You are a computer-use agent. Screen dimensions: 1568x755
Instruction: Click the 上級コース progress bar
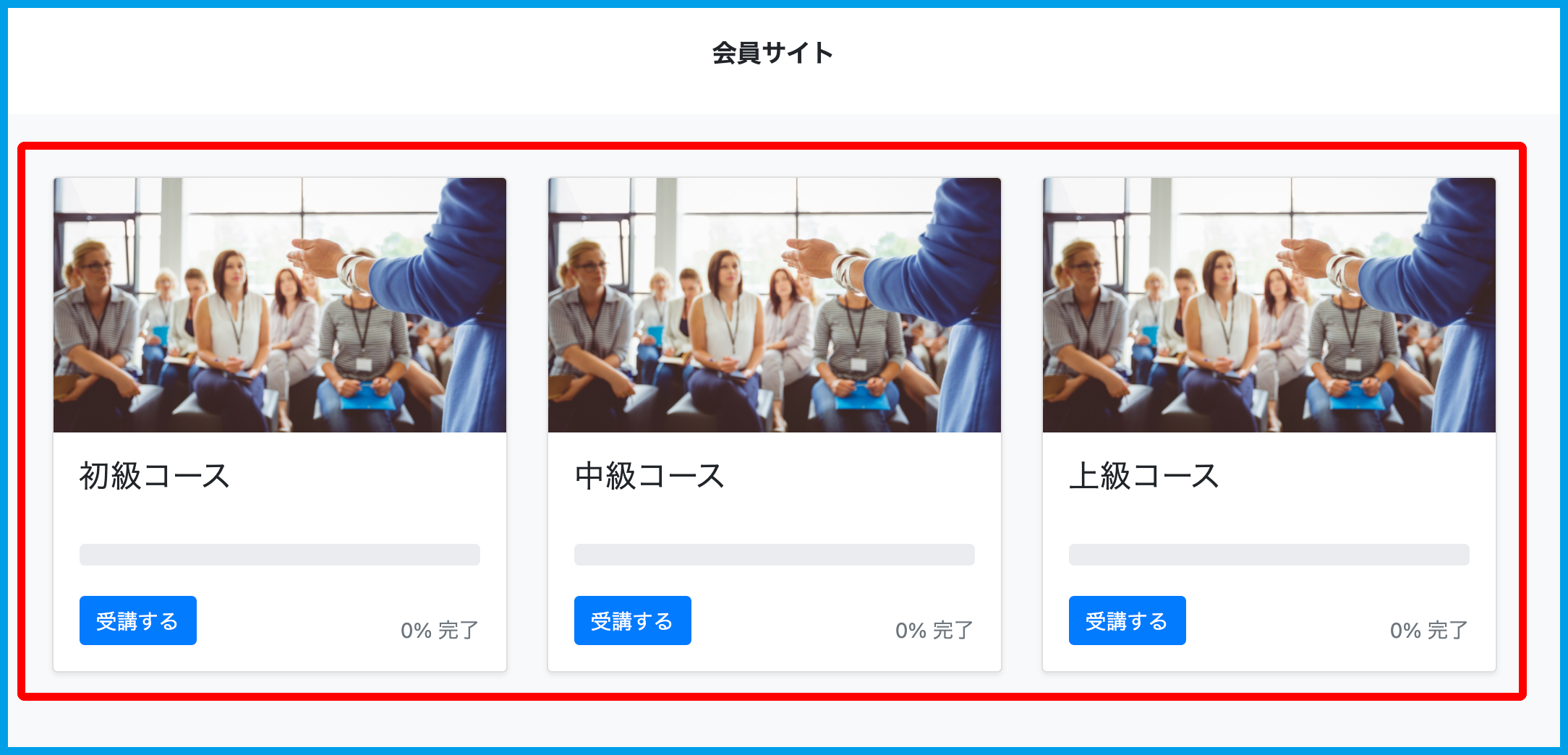tap(1269, 555)
